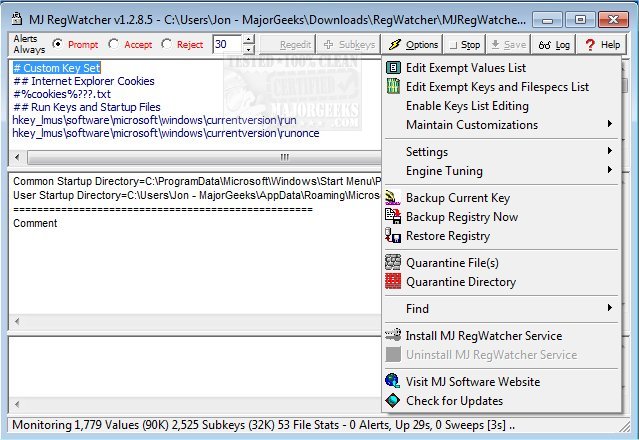Screen dimensions: 639x440
Task: Click the keys list horizontal scrollbar thumb
Action: click(204, 157)
